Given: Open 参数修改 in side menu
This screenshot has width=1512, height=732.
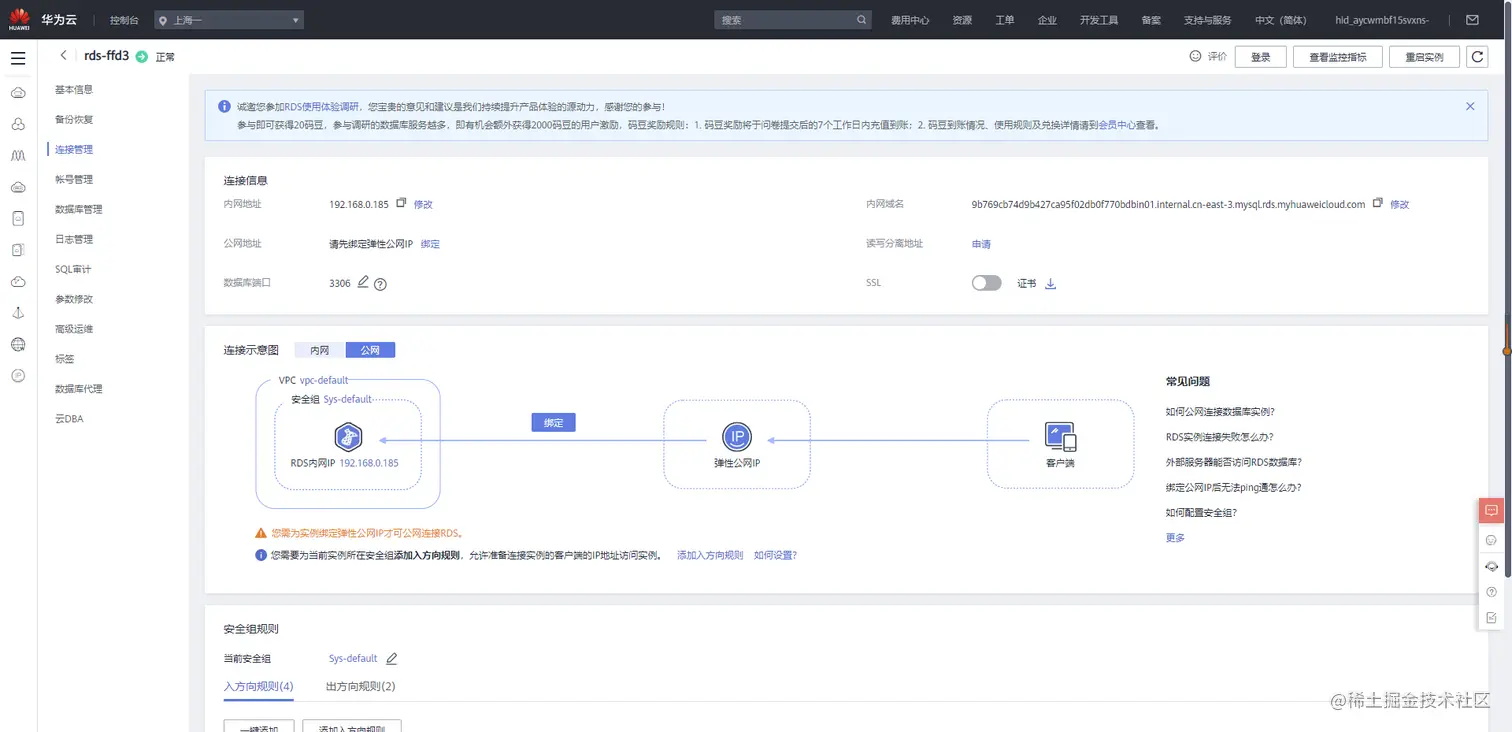Looking at the screenshot, I should click(74, 299).
